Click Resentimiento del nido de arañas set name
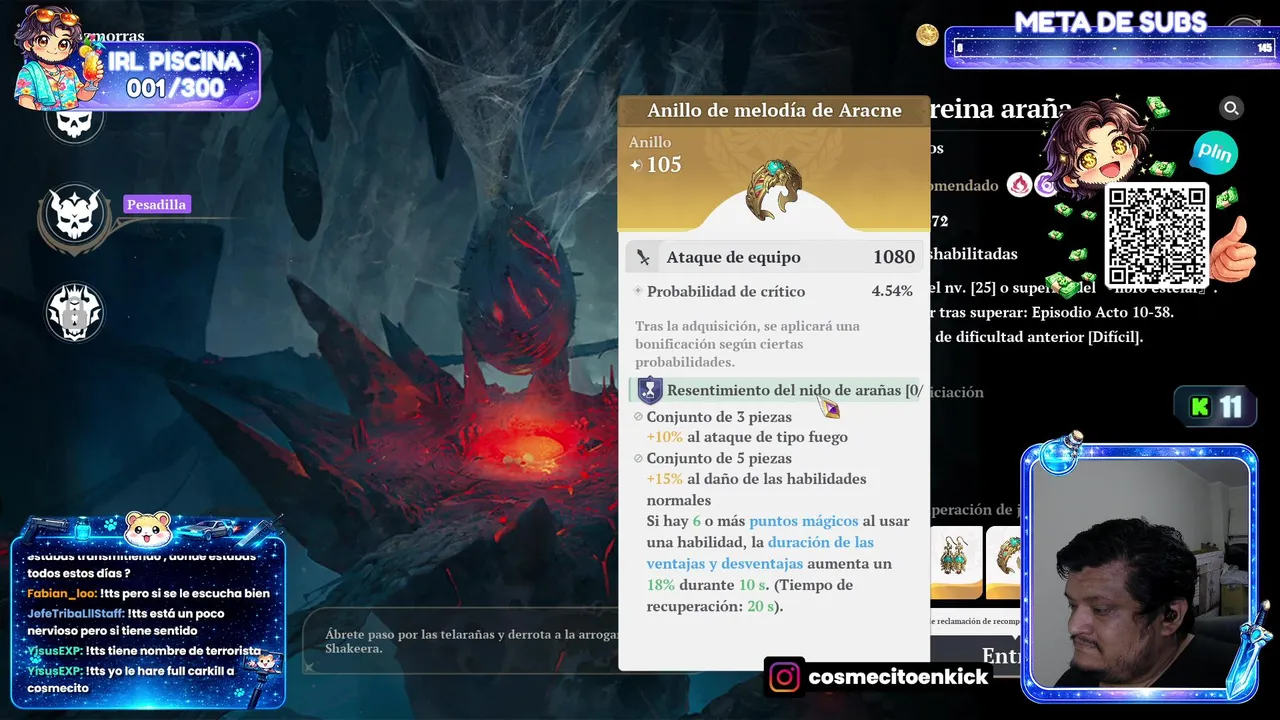The image size is (1280, 720). click(x=794, y=390)
